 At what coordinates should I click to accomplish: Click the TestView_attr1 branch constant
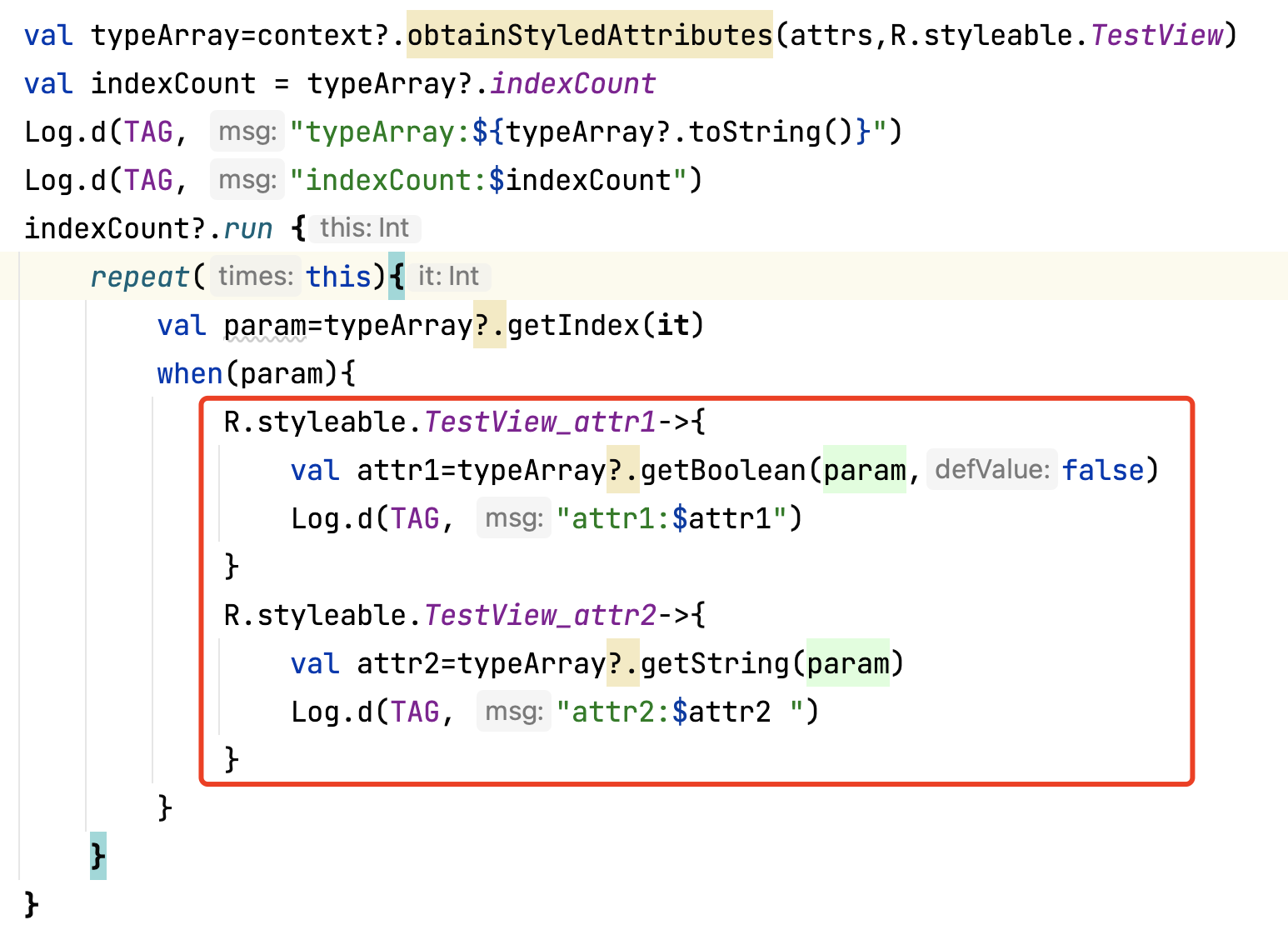pyautogui.click(x=540, y=422)
